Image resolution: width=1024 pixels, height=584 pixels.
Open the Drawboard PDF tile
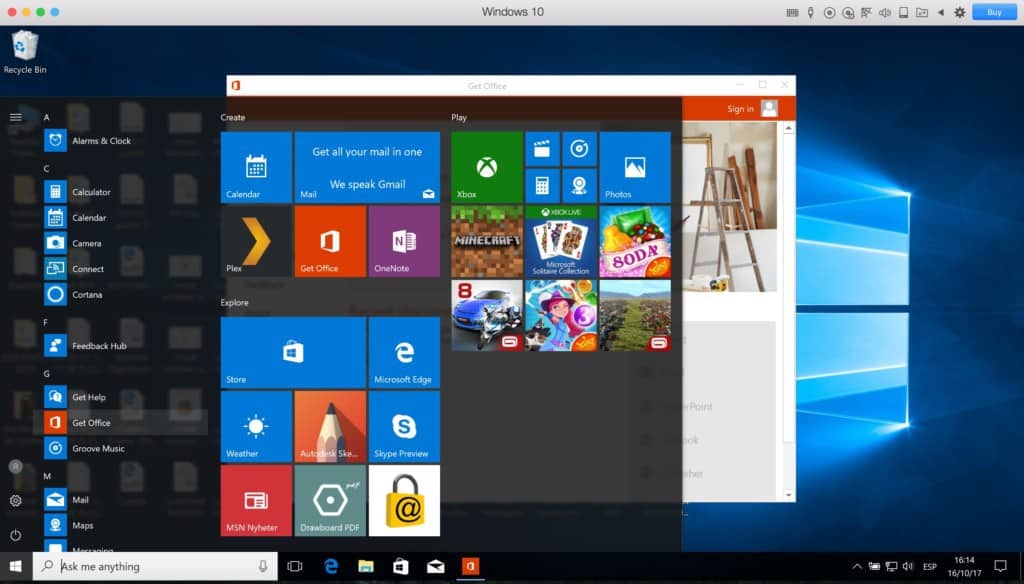coord(330,500)
